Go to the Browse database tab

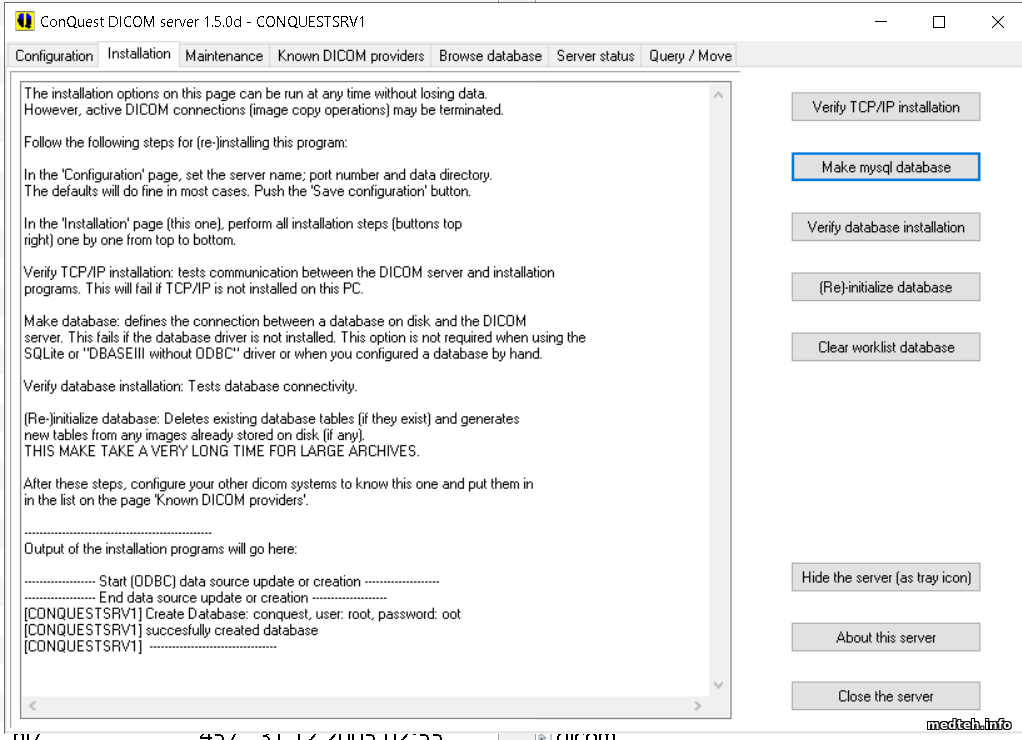coord(490,56)
